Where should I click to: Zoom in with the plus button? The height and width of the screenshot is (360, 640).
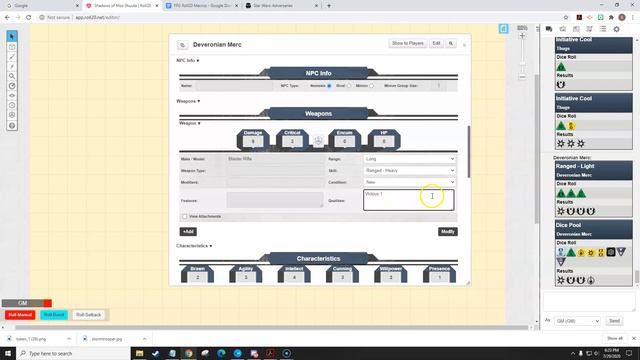pyautogui.click(x=522, y=36)
